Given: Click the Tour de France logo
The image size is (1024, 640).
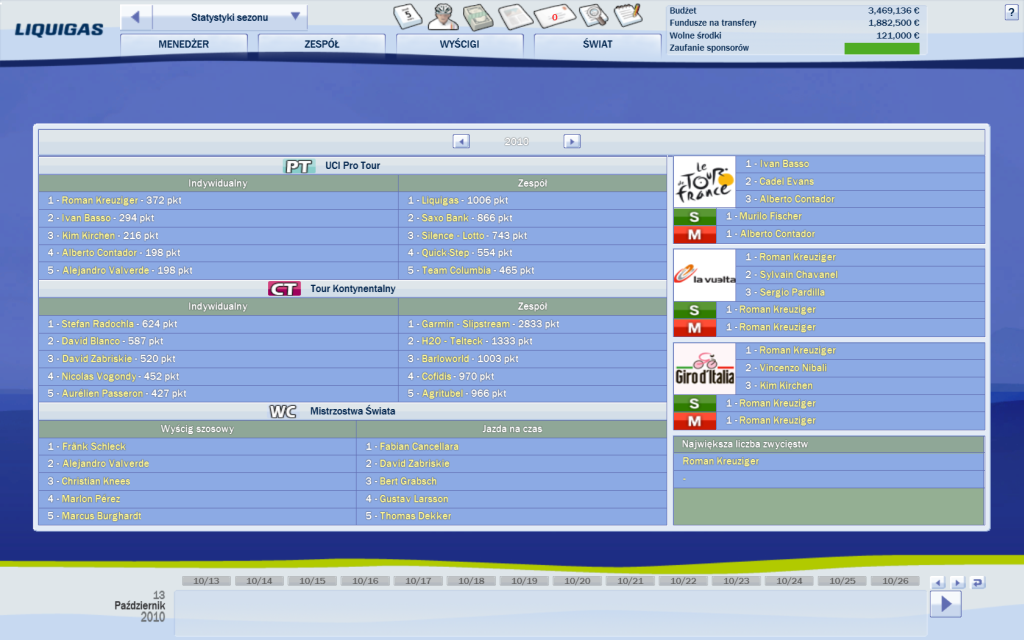Looking at the screenshot, I should 704,182.
